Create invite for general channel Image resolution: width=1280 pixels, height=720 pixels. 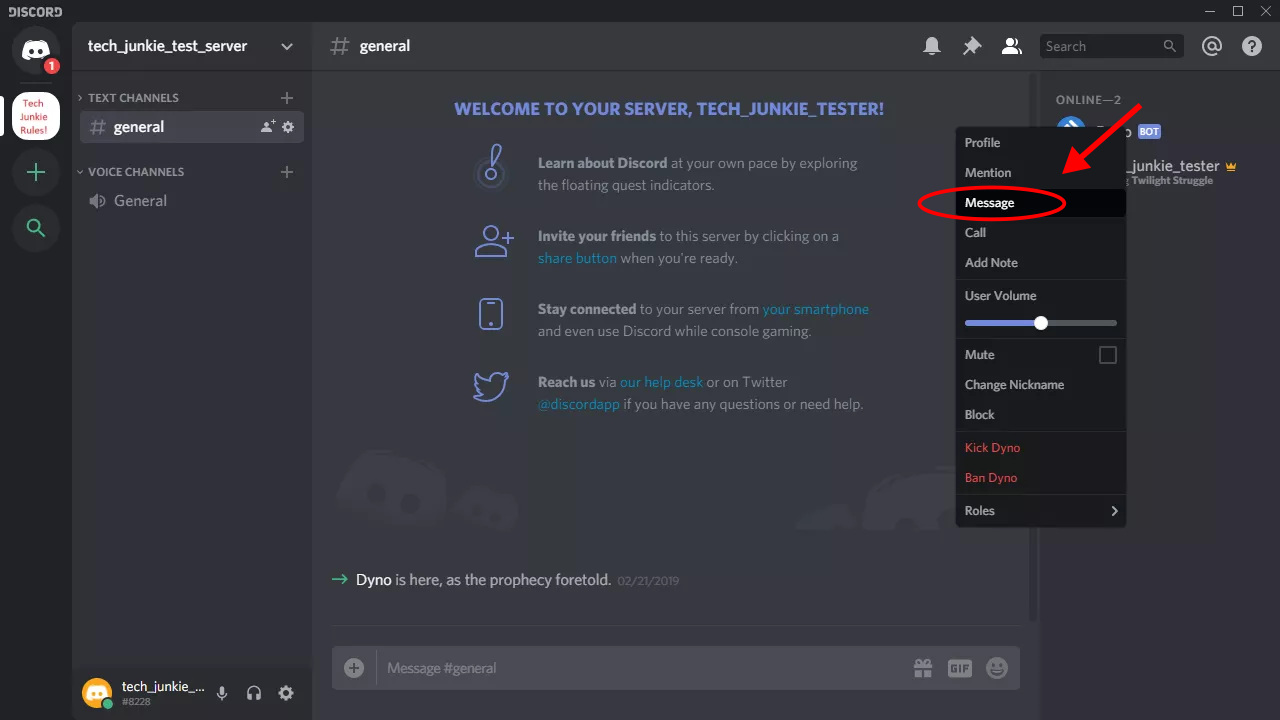(x=267, y=127)
